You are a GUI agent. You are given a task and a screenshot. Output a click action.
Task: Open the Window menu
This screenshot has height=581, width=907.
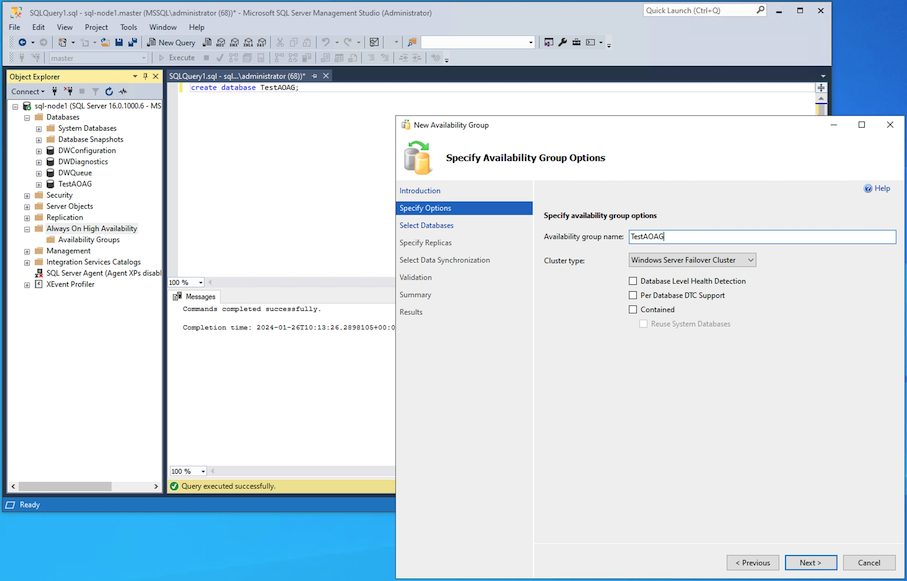[x=163, y=27]
